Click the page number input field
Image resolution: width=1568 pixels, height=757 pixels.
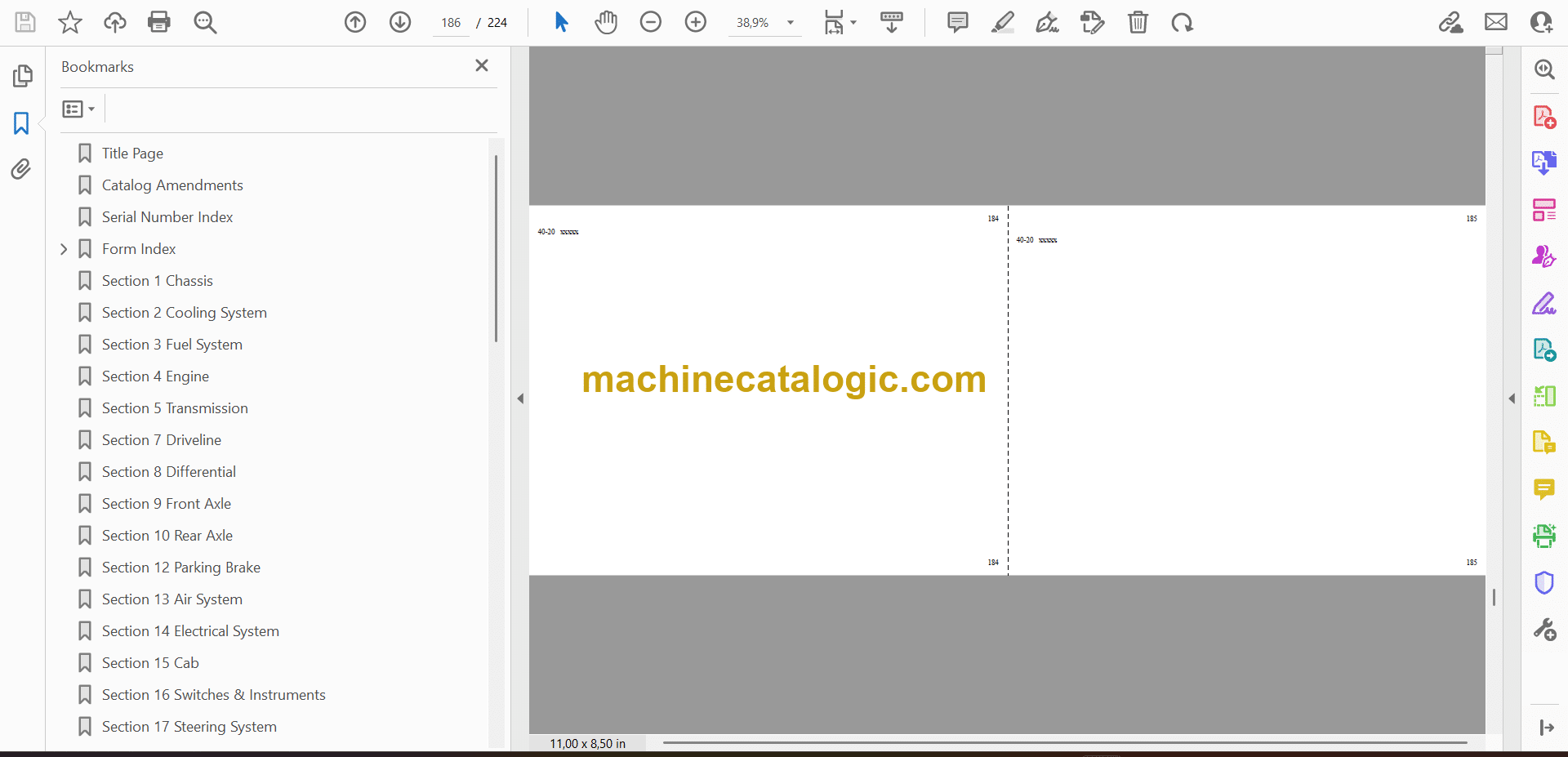click(451, 23)
